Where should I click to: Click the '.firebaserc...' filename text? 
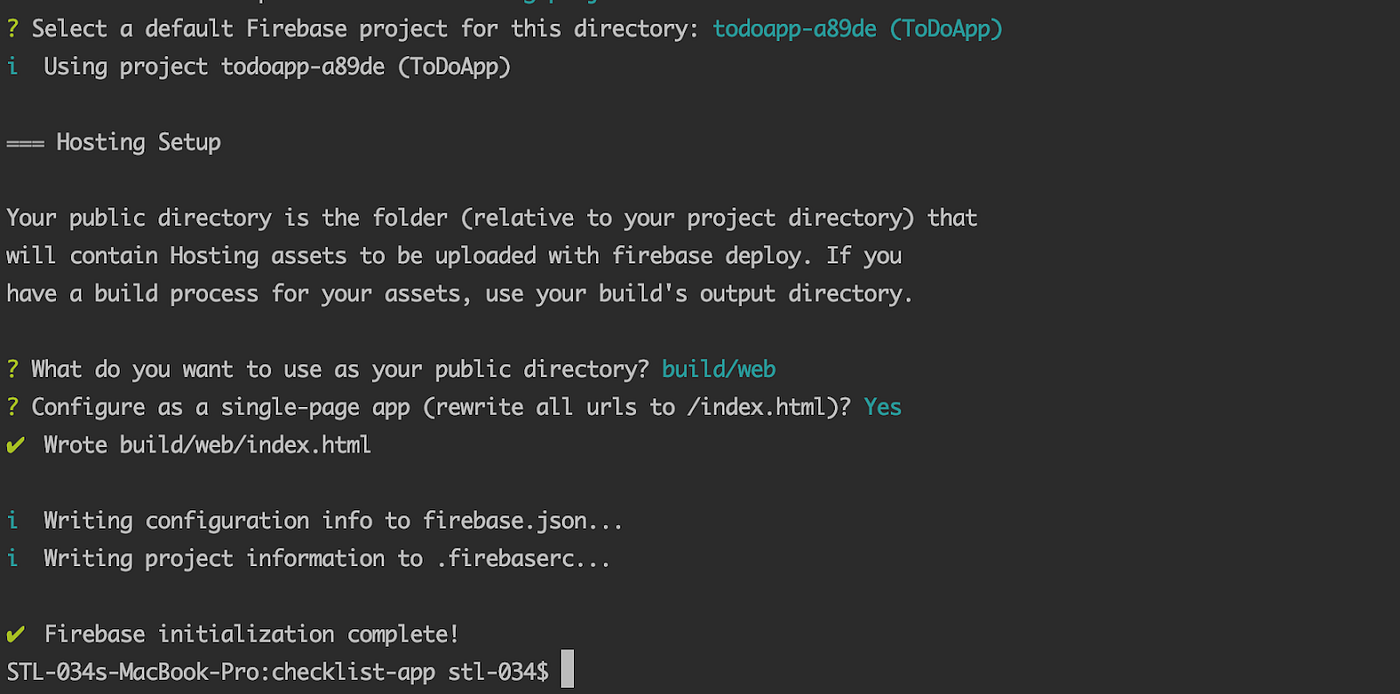point(523,558)
